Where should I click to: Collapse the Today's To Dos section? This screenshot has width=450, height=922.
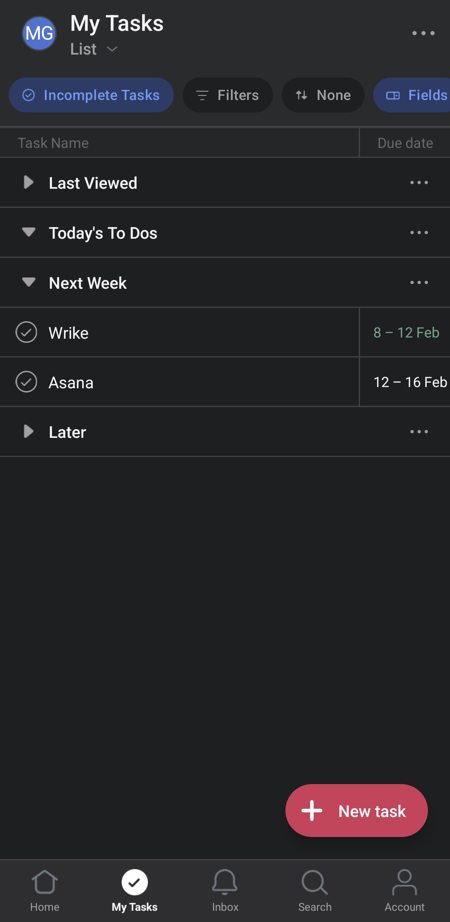click(x=28, y=232)
